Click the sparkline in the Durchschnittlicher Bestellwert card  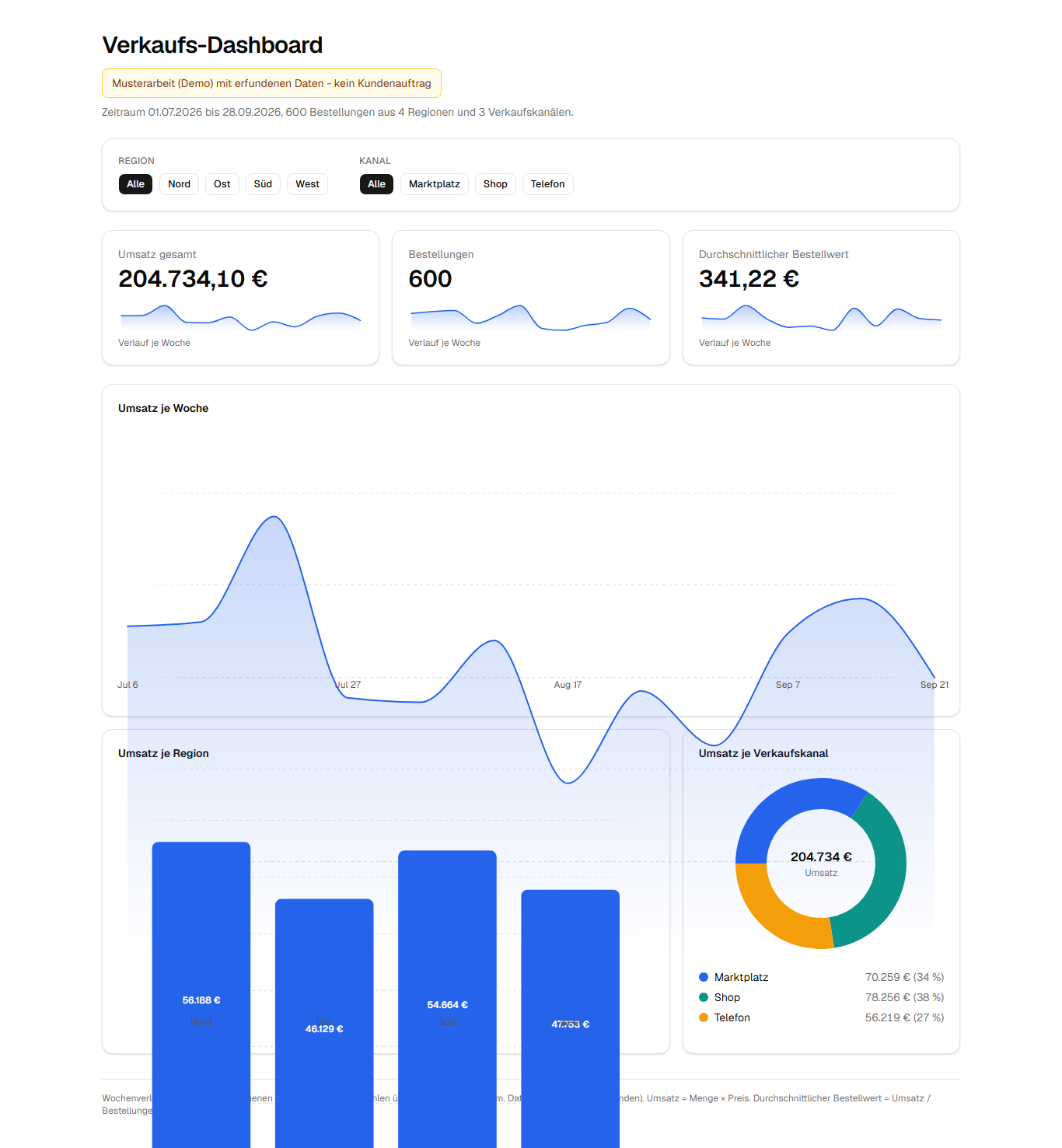821,318
